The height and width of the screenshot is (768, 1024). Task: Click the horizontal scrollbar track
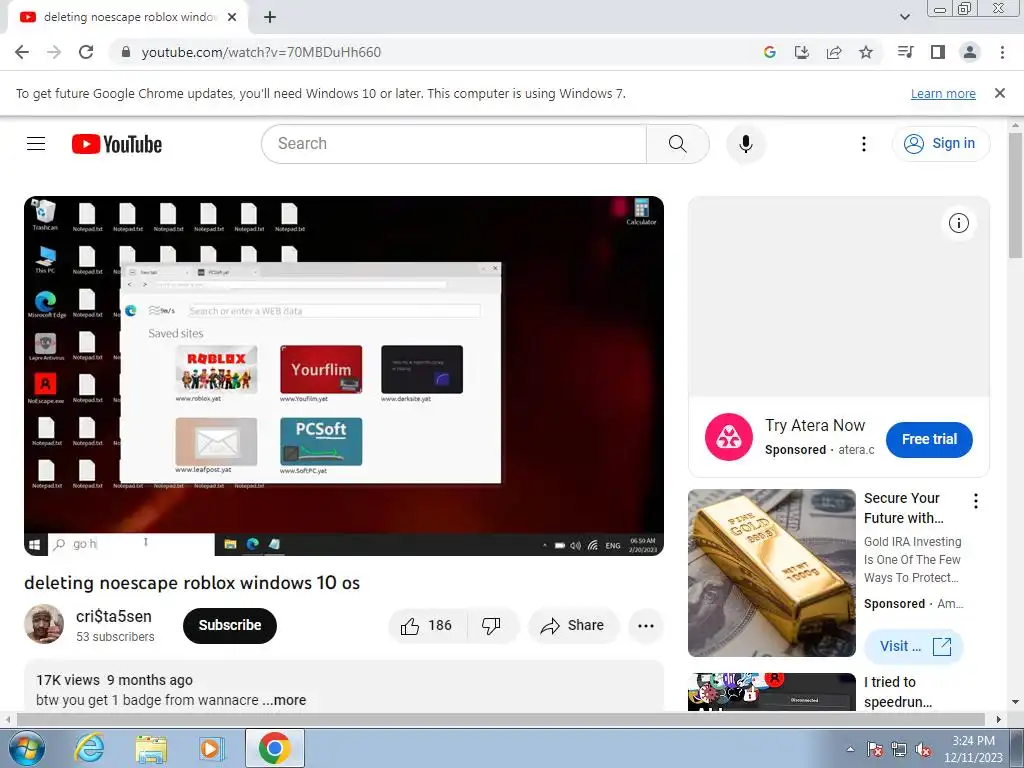click(x=500, y=719)
